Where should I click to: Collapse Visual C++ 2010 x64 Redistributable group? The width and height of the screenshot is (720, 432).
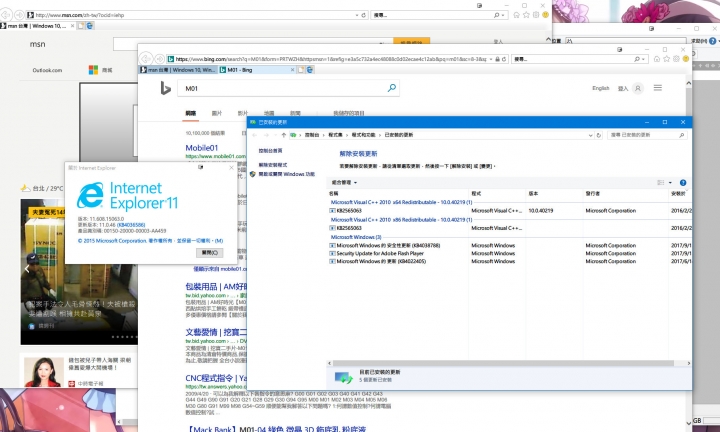pos(401,202)
